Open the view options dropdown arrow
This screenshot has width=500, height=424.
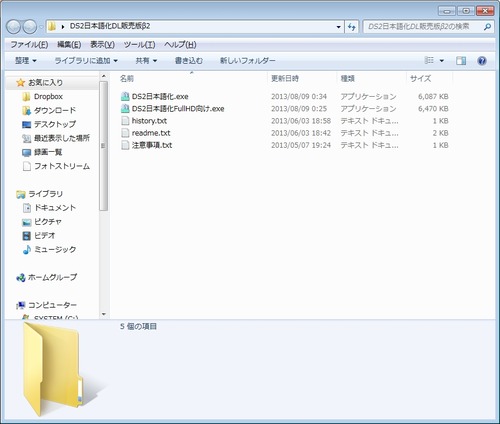click(442, 61)
